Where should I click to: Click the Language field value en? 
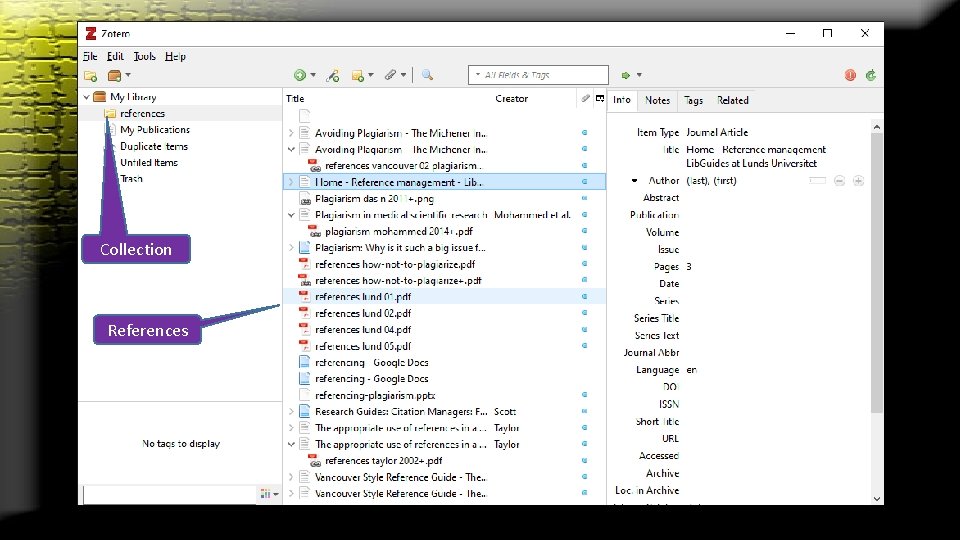[x=691, y=370]
